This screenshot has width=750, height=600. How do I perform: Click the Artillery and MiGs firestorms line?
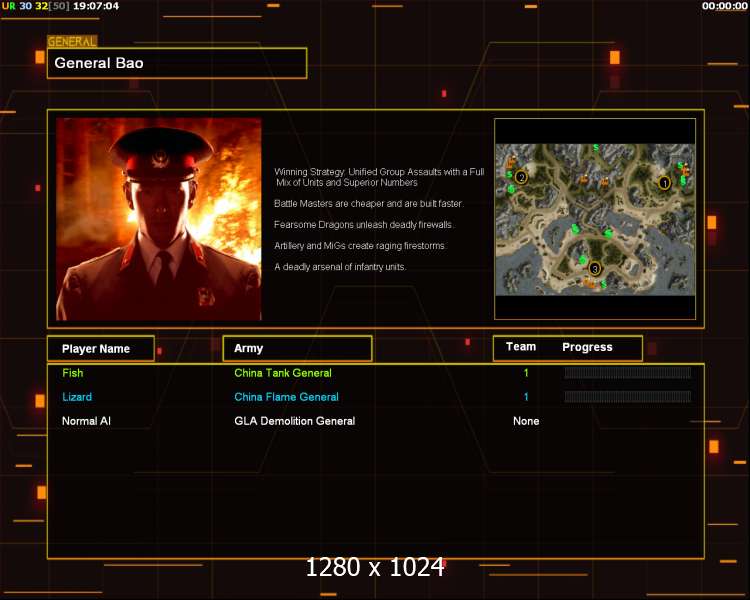point(360,245)
